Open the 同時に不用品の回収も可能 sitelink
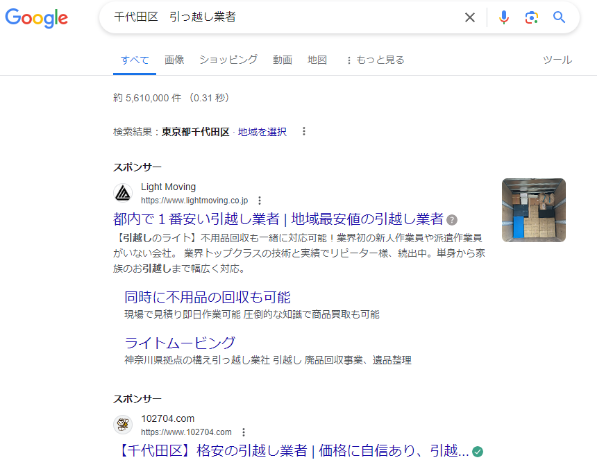Viewport: 597px width, 460px height. (x=208, y=297)
